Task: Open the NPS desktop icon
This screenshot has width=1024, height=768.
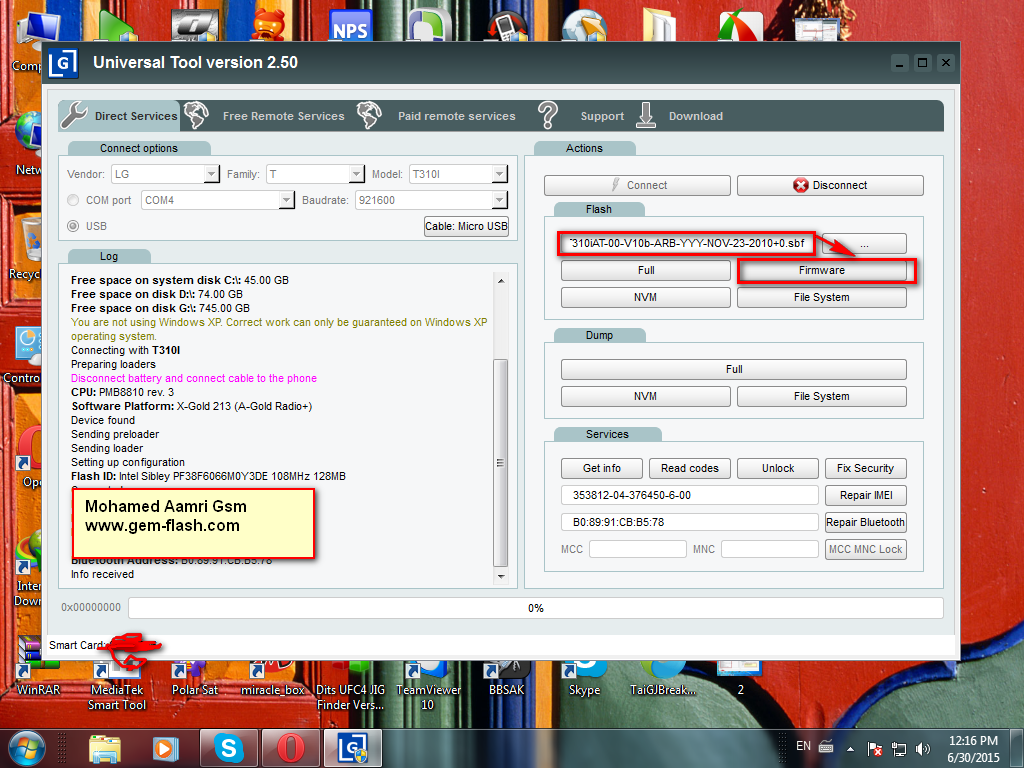Action: pyautogui.click(x=349, y=26)
